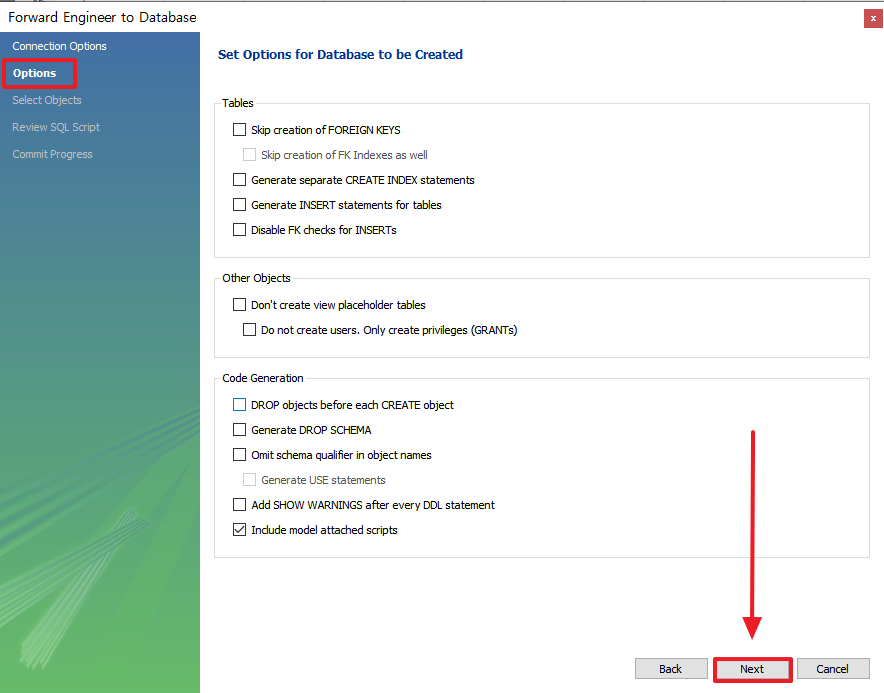
Task: Click the Code Generation group label
Action: [263, 378]
